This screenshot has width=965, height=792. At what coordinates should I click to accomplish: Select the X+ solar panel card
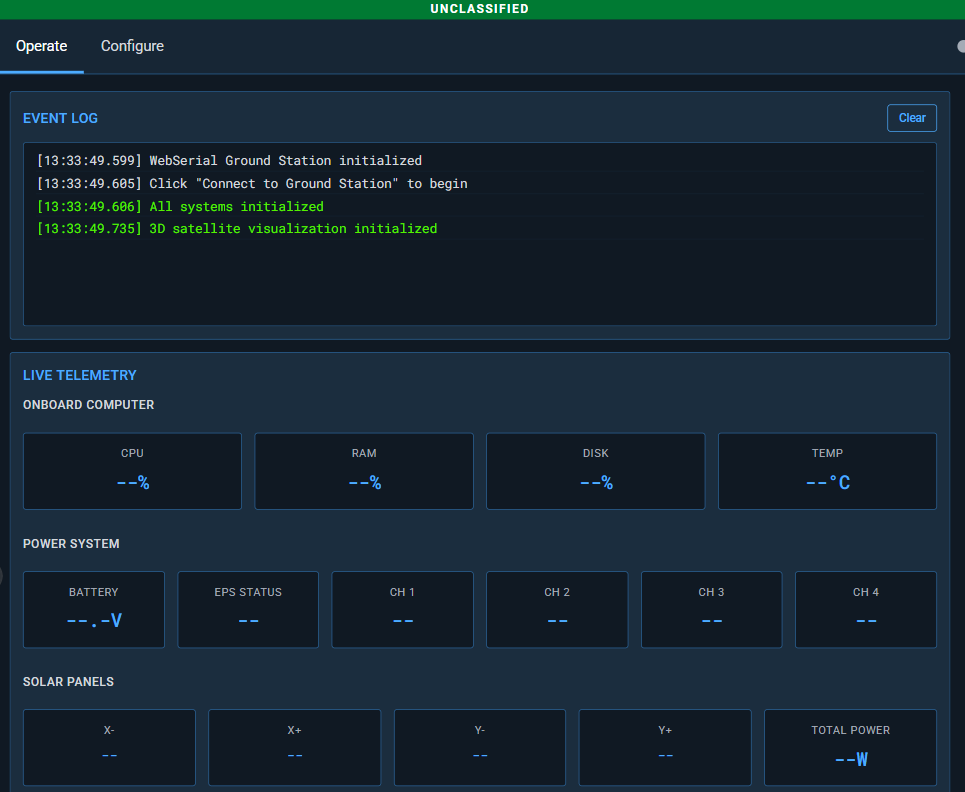coord(295,748)
